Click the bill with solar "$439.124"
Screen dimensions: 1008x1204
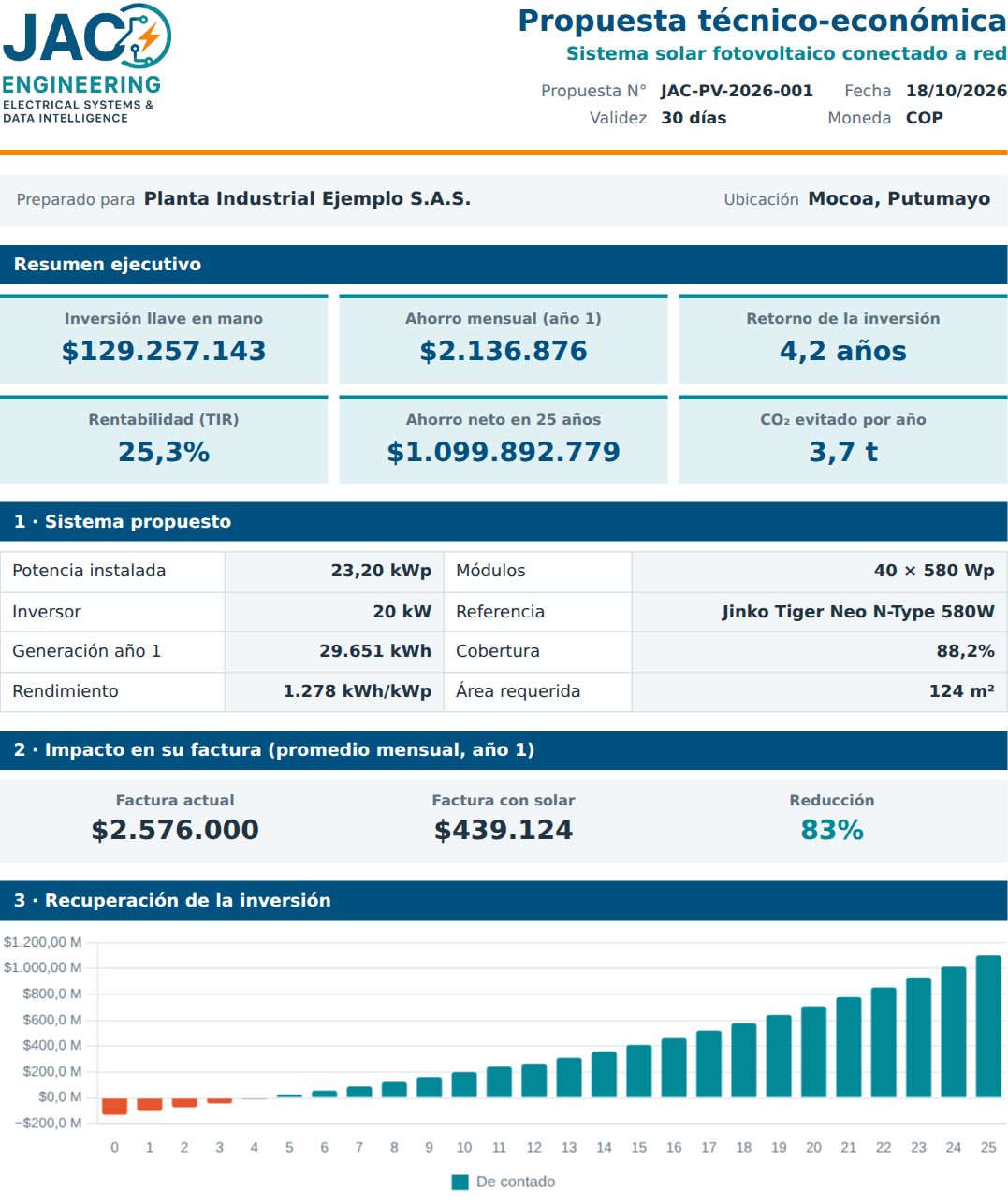click(504, 830)
